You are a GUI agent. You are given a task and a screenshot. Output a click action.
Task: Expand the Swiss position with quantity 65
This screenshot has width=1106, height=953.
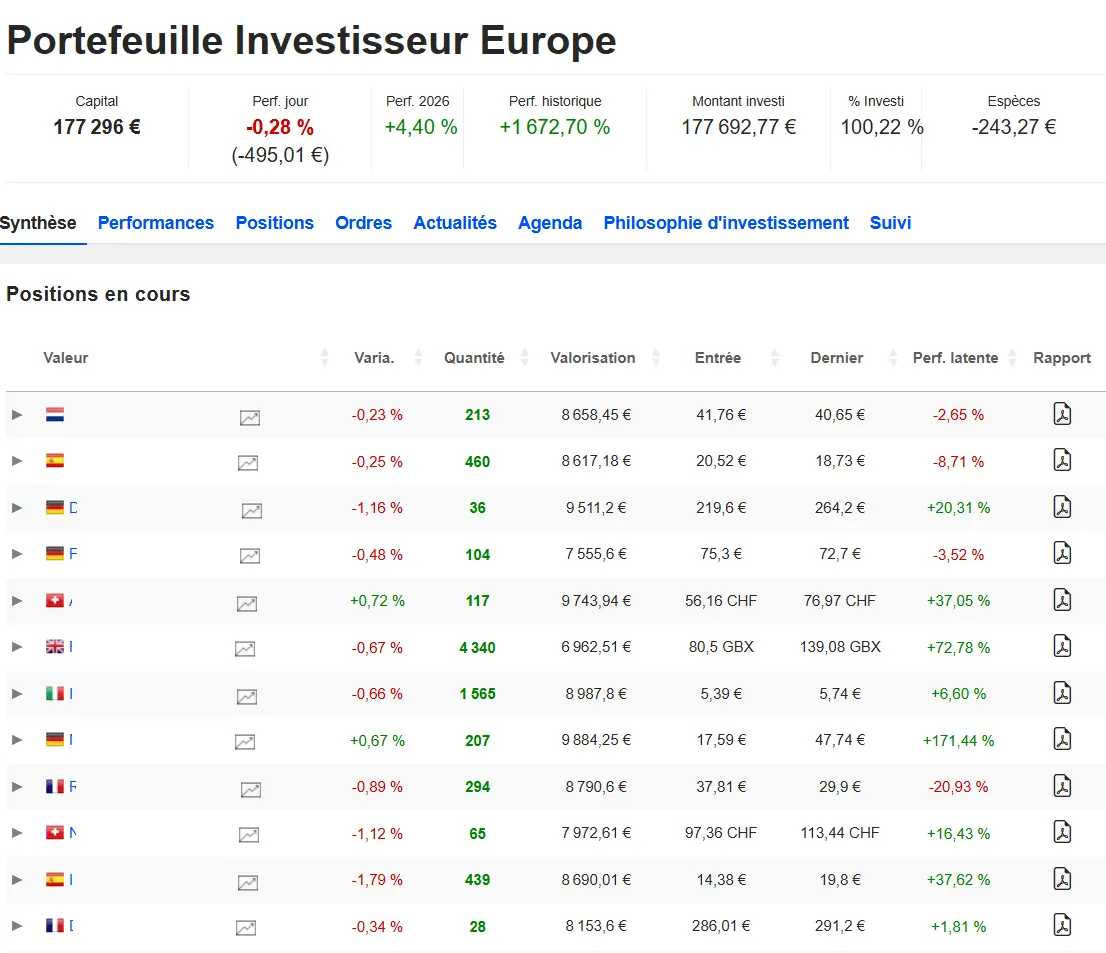point(17,833)
